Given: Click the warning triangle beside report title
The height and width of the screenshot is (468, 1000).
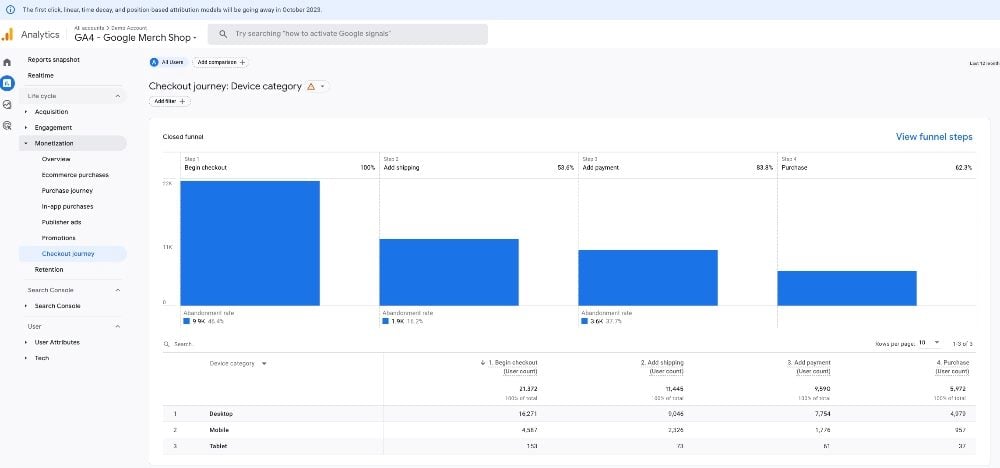Looking at the screenshot, I should pos(311,86).
